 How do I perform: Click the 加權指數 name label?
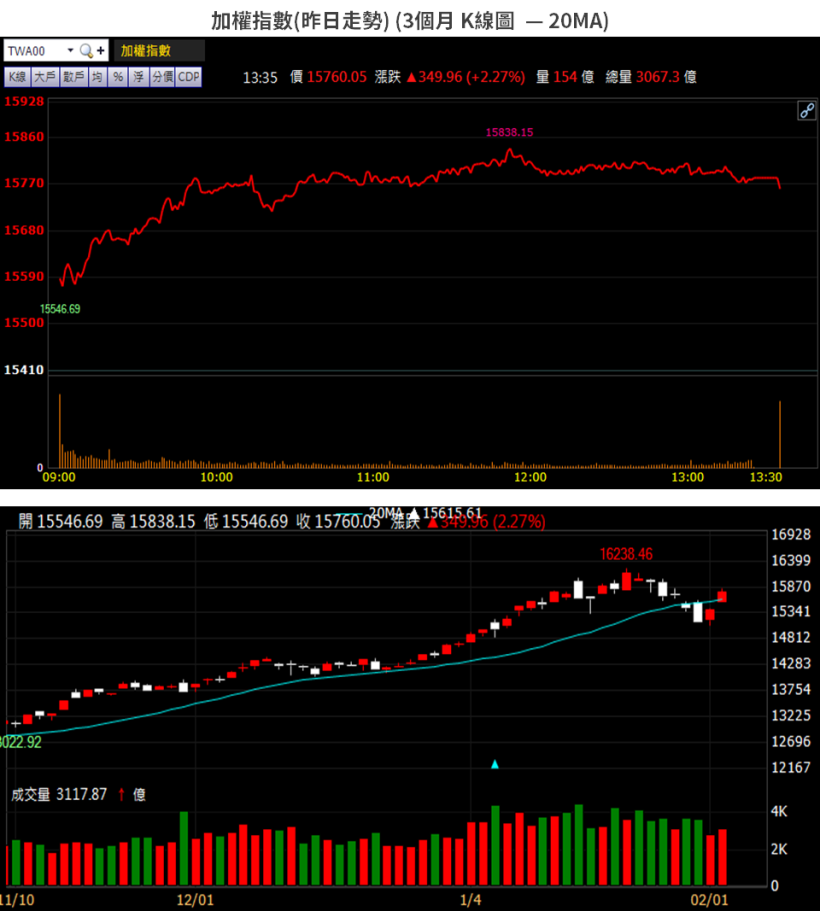146,51
